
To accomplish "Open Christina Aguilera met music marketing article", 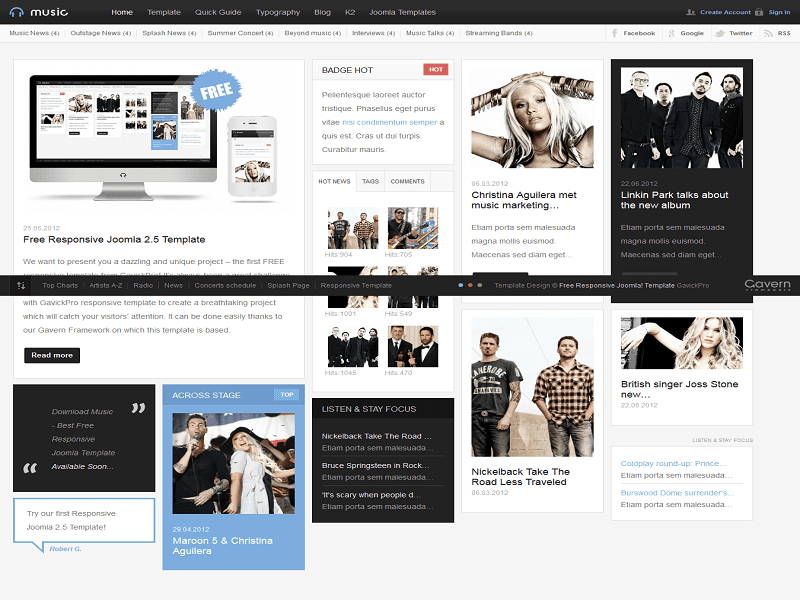I will point(524,200).
